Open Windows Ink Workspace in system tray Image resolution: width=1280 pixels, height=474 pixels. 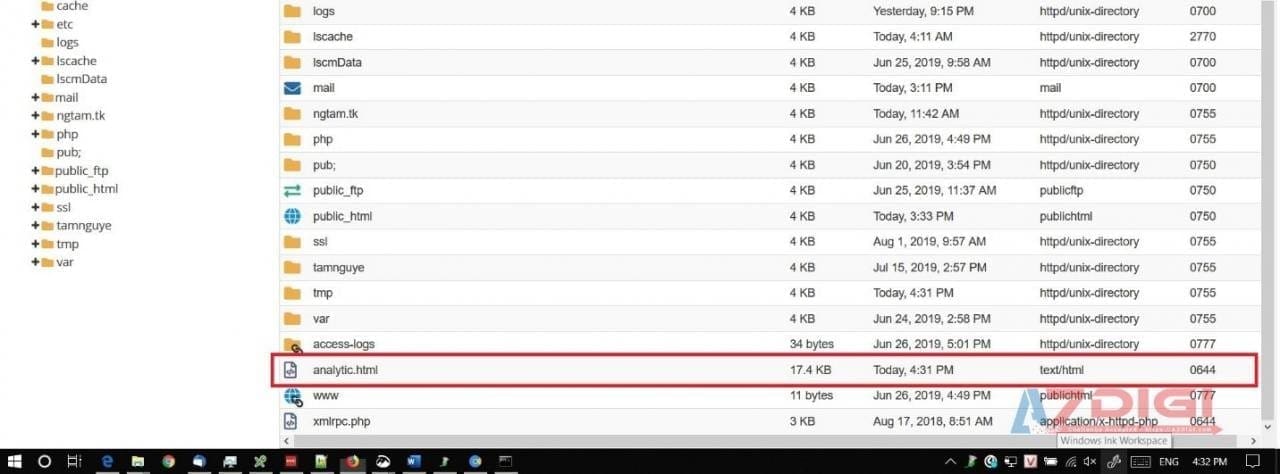click(x=1116, y=461)
